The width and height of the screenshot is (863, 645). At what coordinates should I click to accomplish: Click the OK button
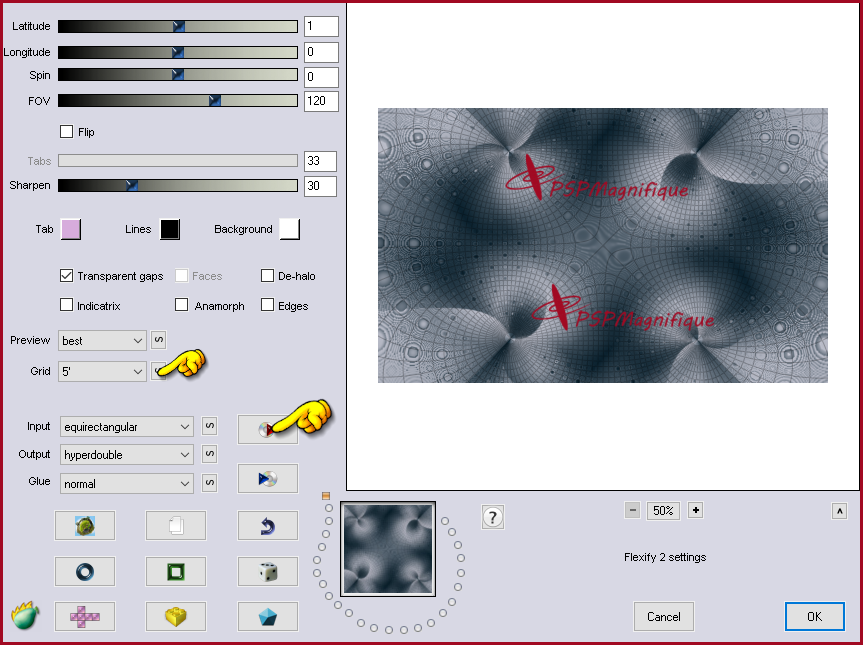(815, 616)
